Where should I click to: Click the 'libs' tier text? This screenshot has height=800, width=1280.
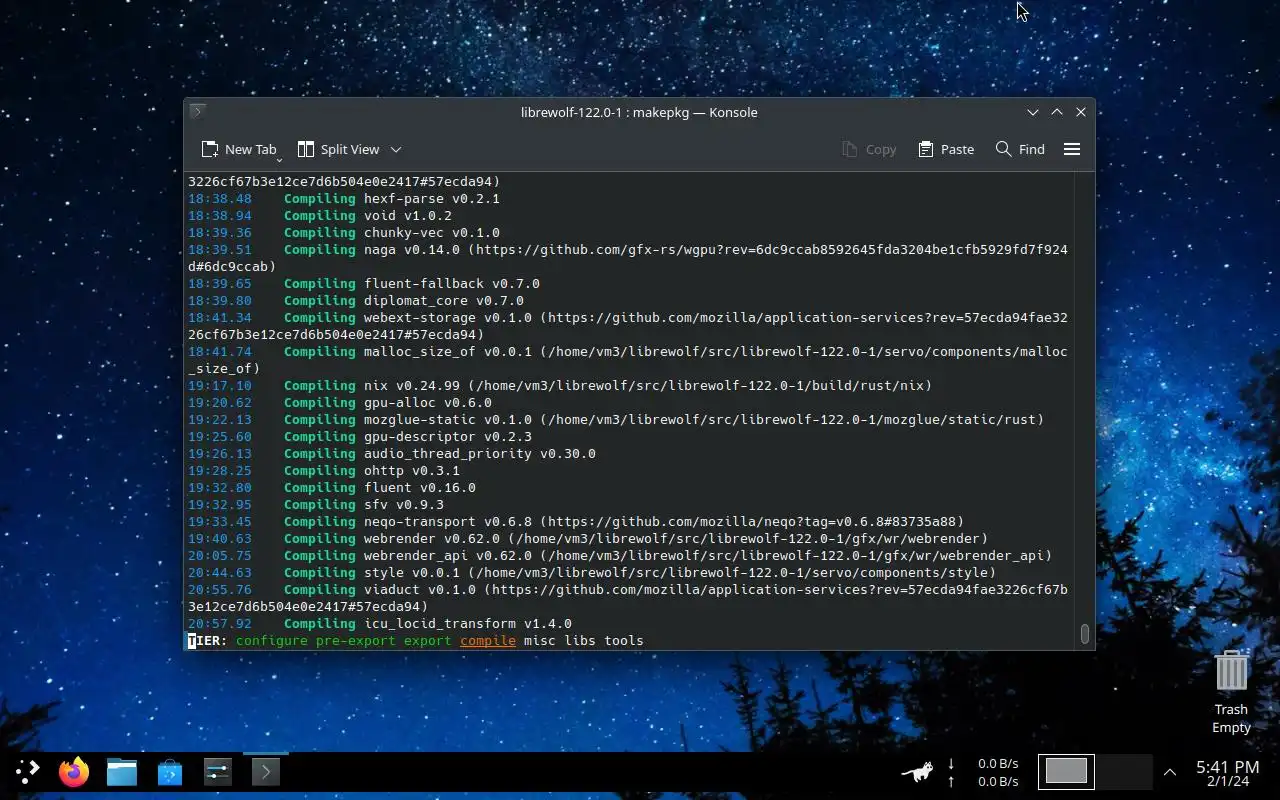pos(580,640)
